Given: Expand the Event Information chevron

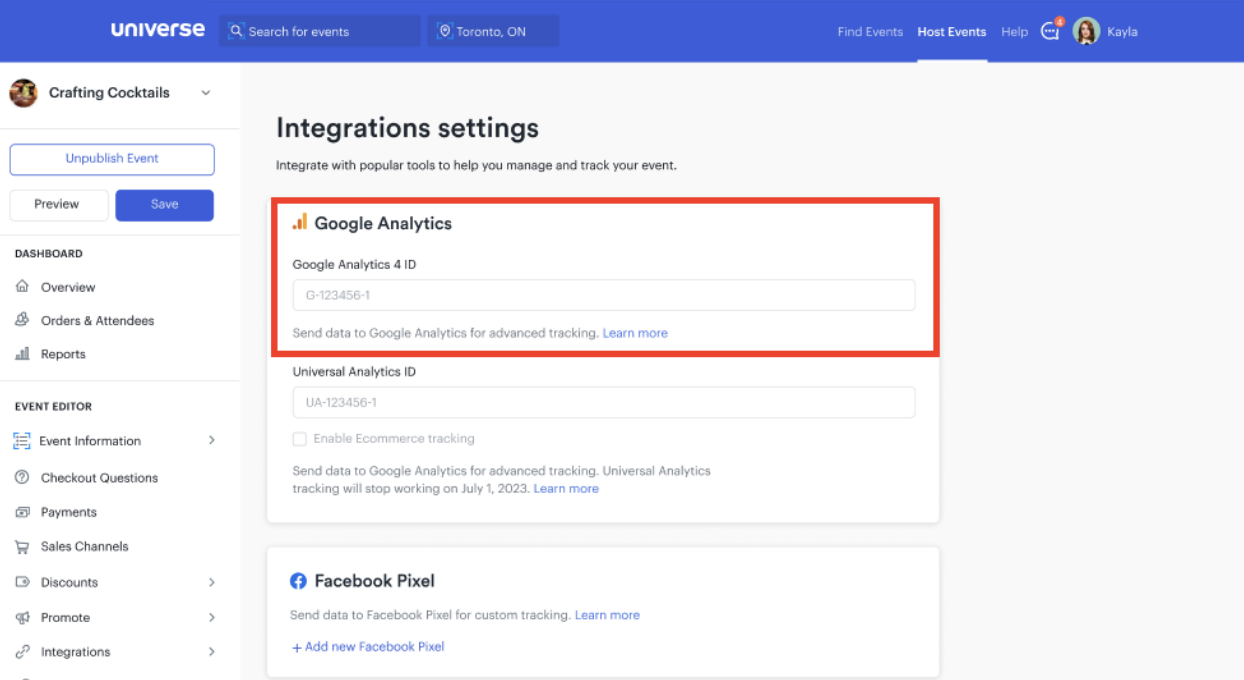Looking at the screenshot, I should click(211, 441).
